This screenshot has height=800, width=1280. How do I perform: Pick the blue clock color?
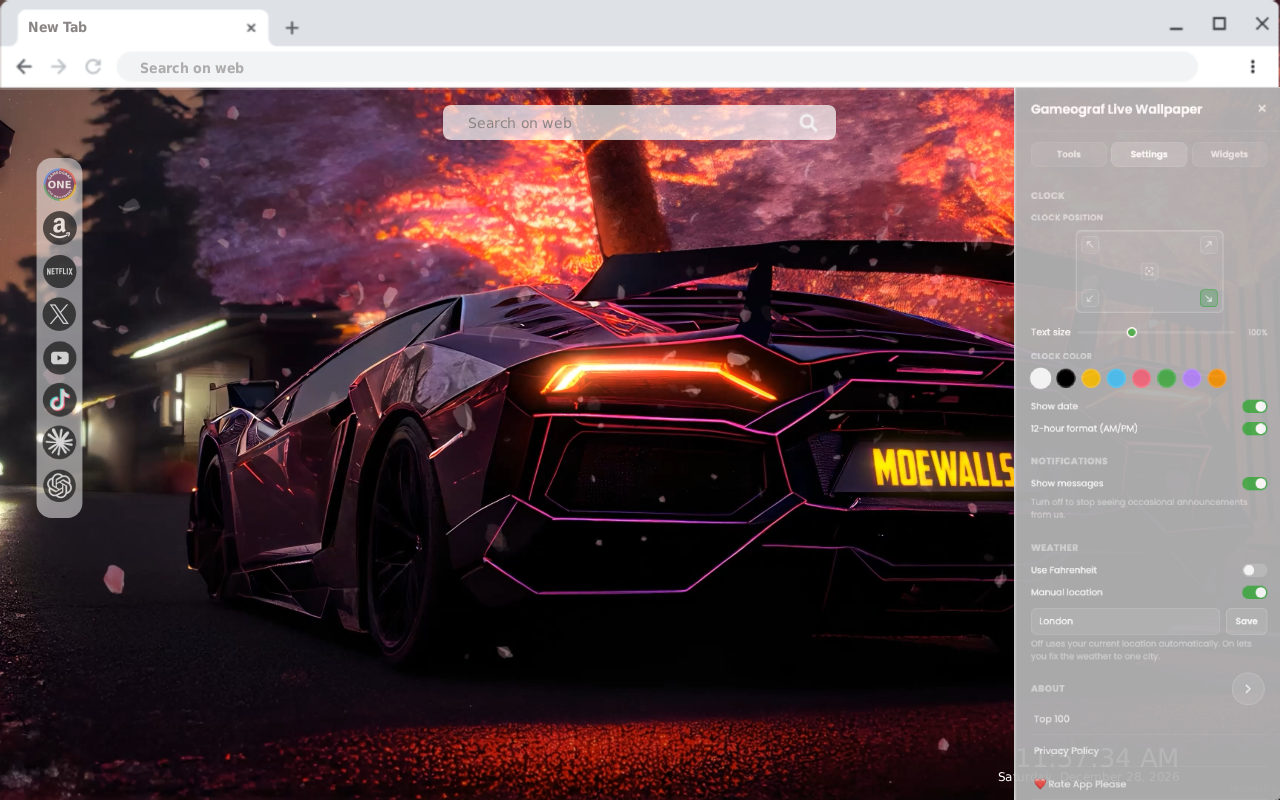1116,378
